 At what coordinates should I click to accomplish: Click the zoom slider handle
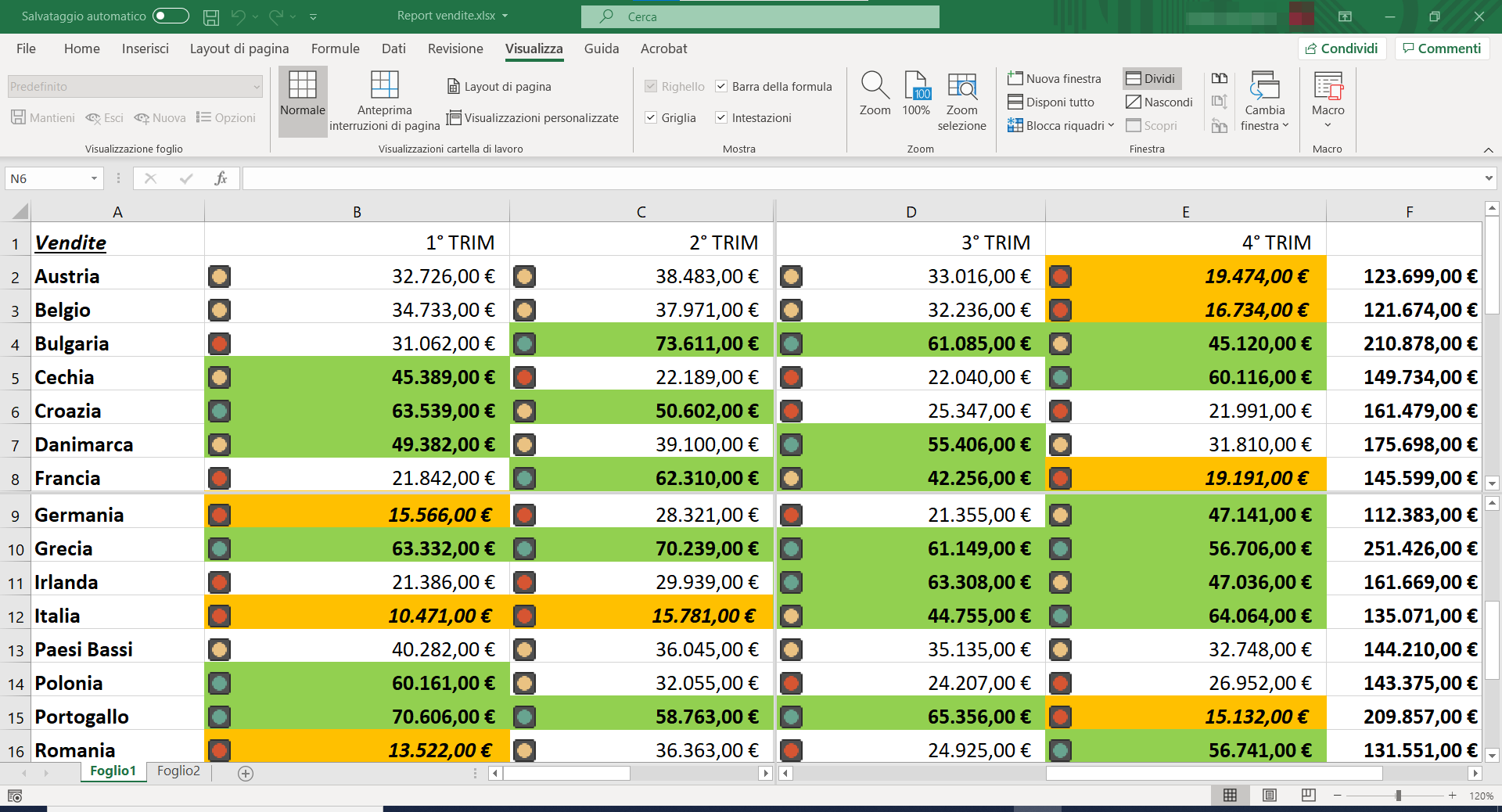(1398, 795)
